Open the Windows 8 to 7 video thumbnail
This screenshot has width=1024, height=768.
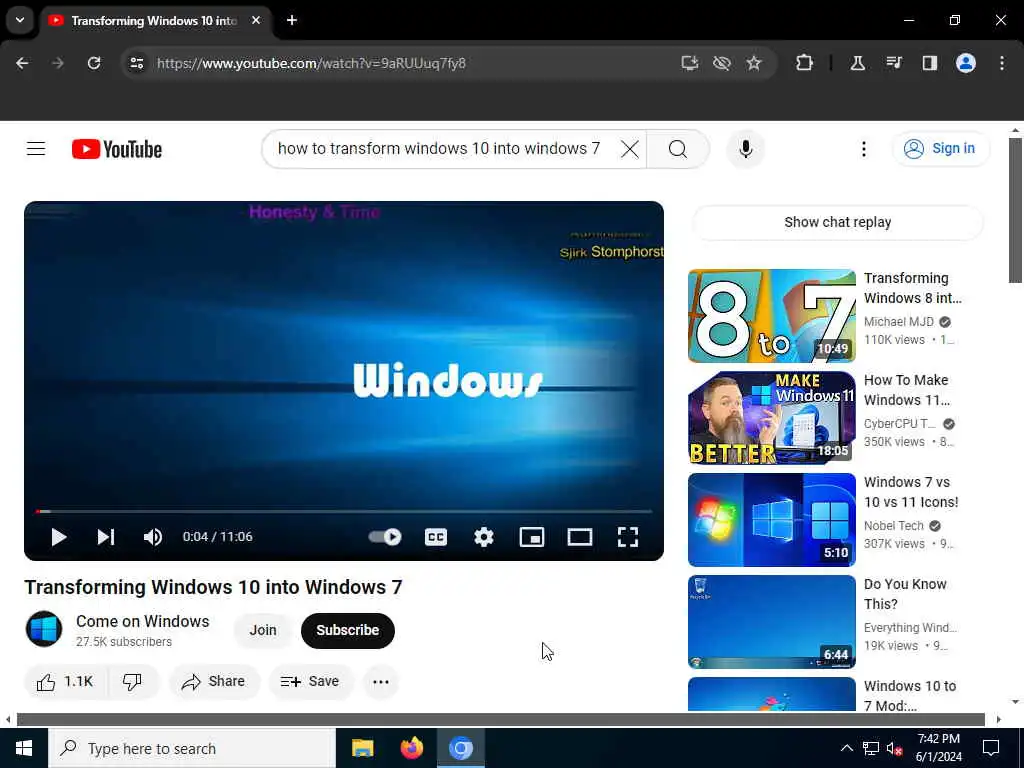tap(771, 315)
